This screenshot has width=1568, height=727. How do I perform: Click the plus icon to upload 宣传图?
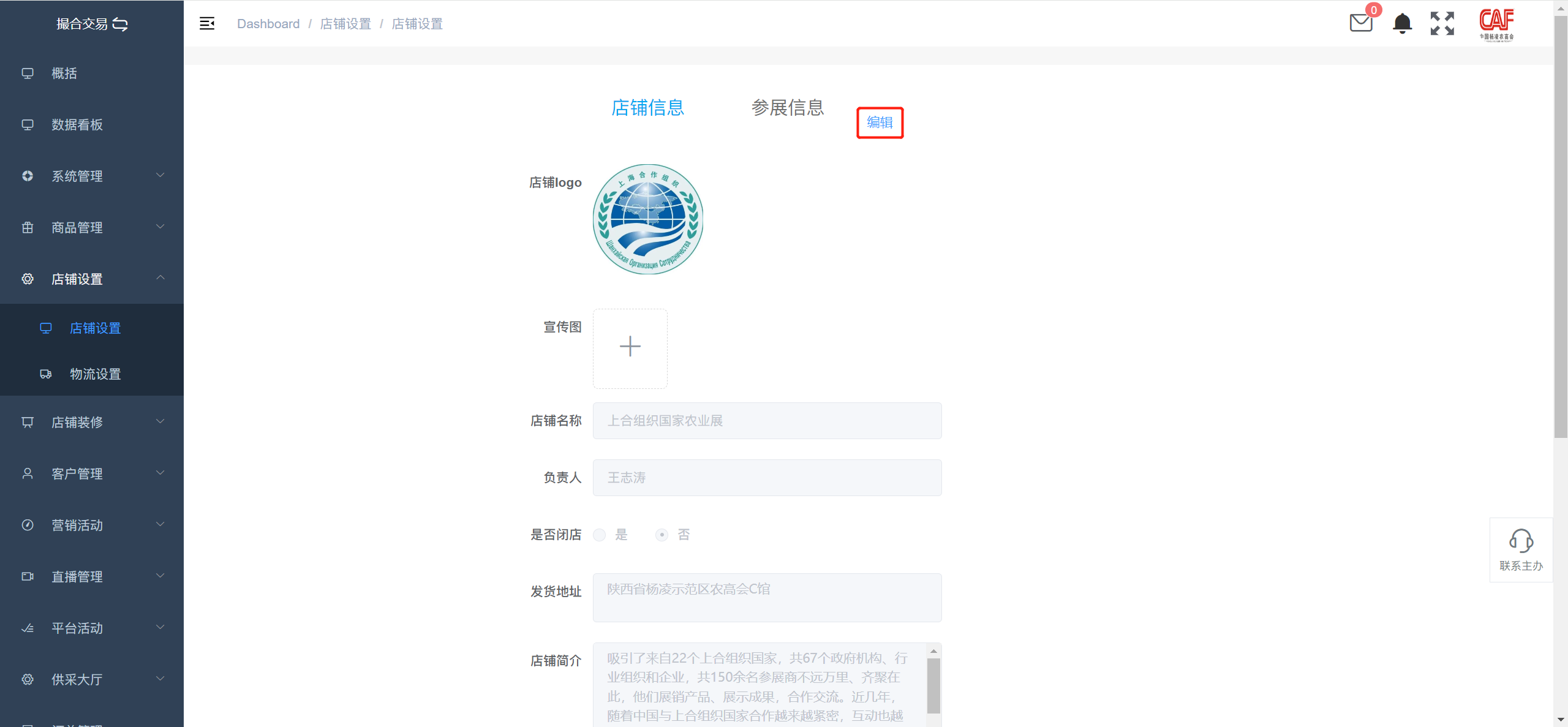(x=630, y=347)
